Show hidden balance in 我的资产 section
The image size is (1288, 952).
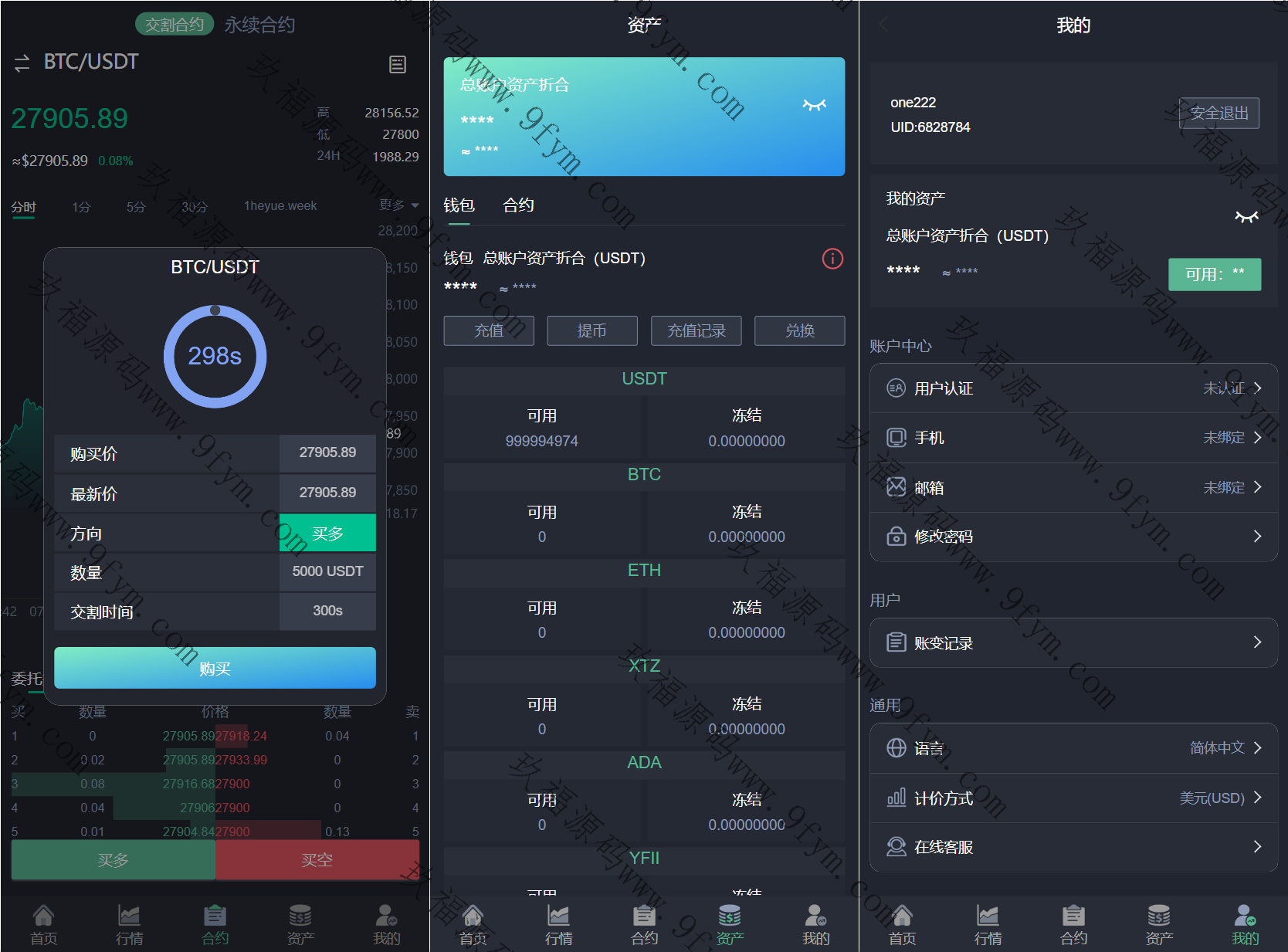tap(1246, 217)
